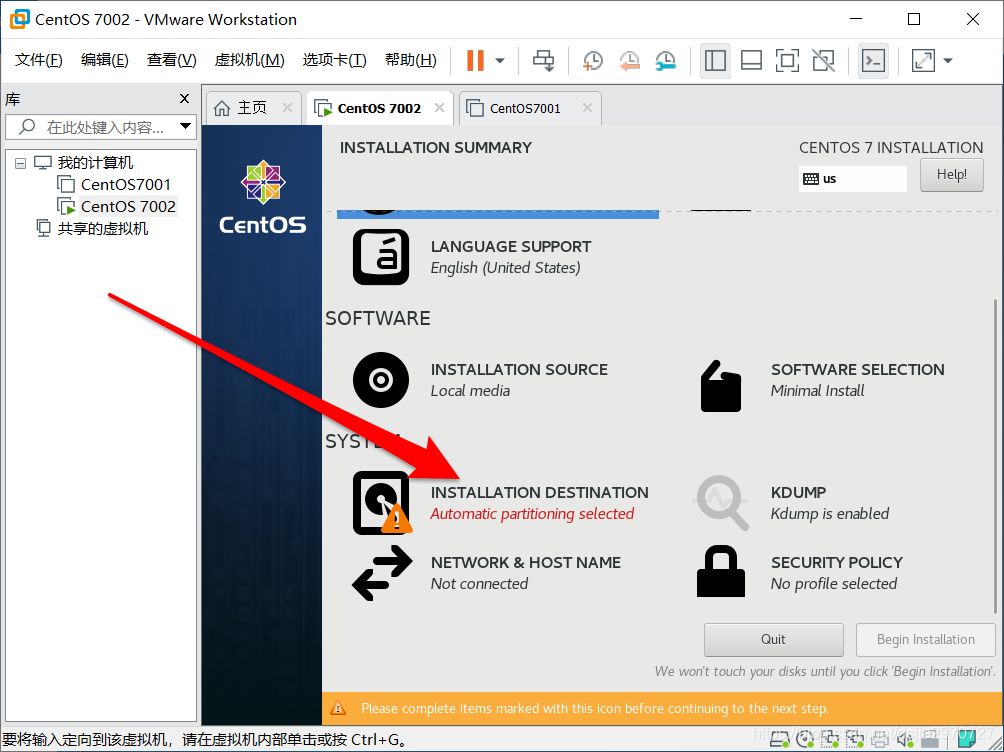Click the us keyboard layout selector

pyautogui.click(x=852, y=179)
